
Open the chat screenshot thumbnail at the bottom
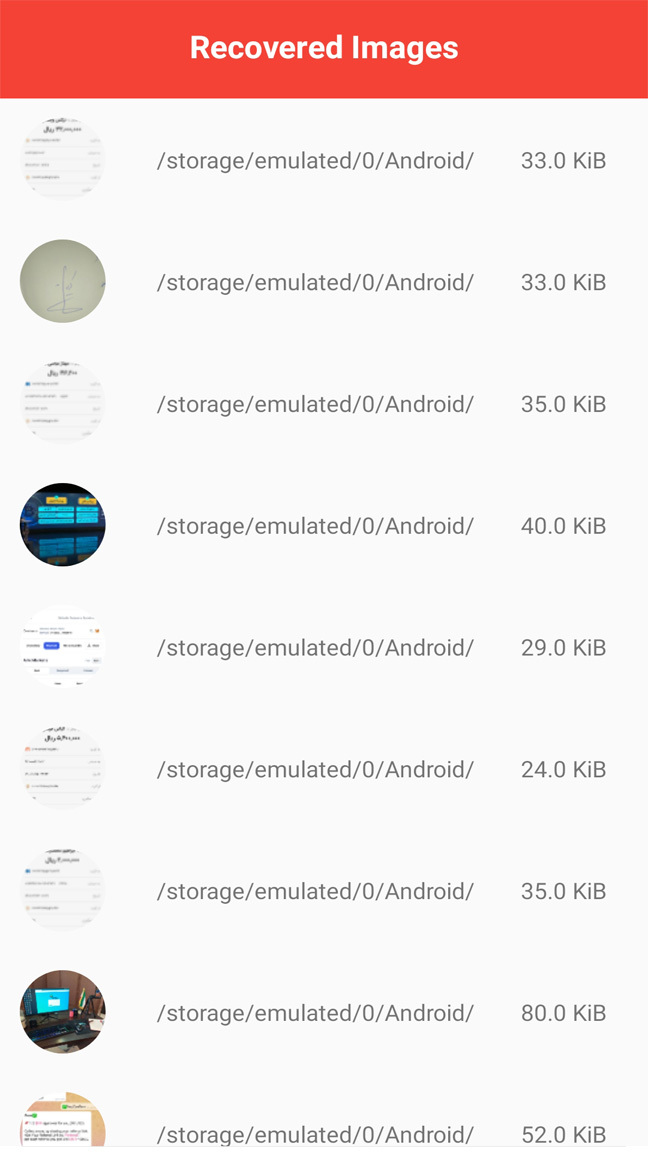pos(62,1120)
